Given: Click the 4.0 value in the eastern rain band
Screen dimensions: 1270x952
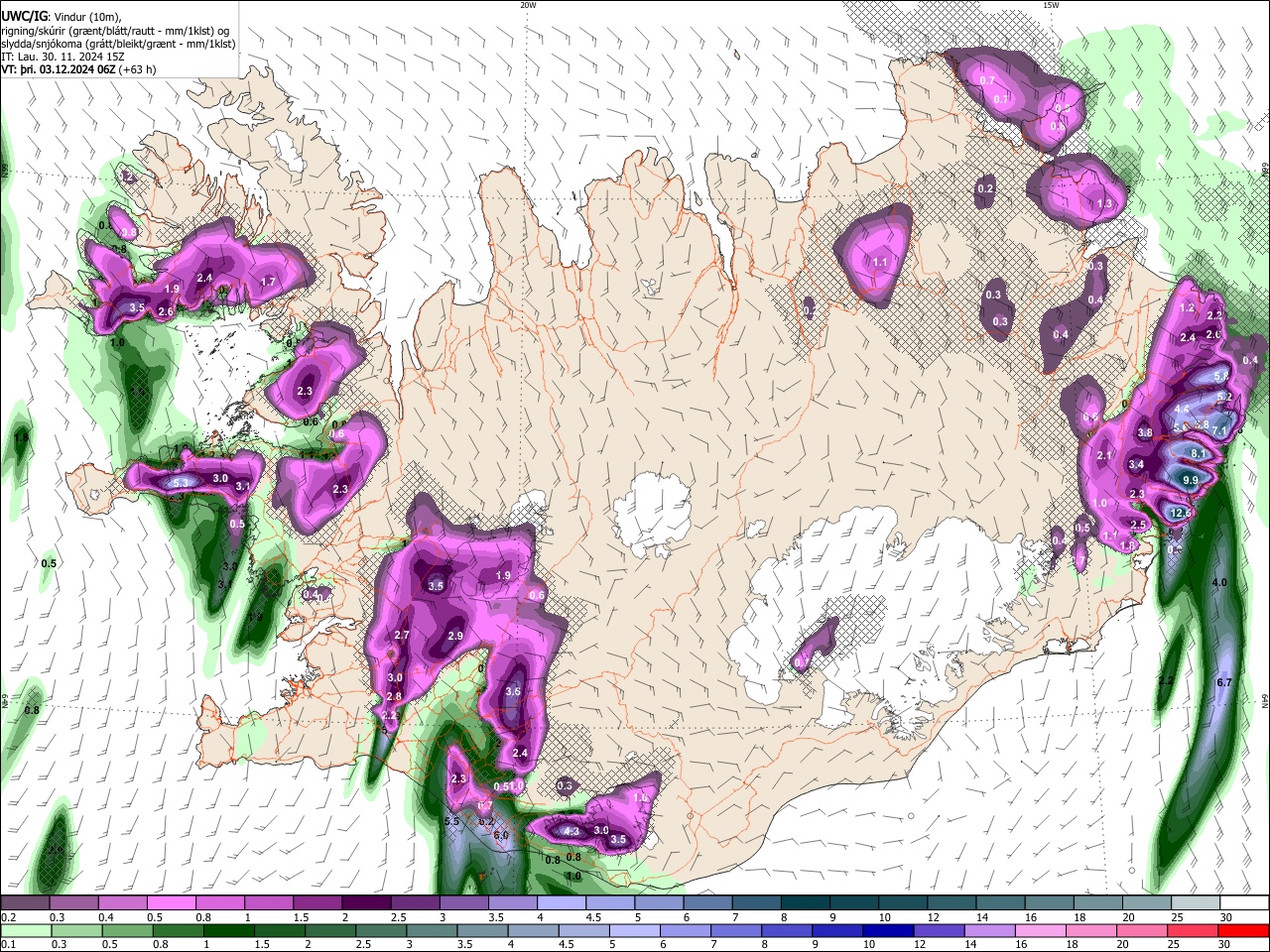Looking at the screenshot, I should [1220, 582].
